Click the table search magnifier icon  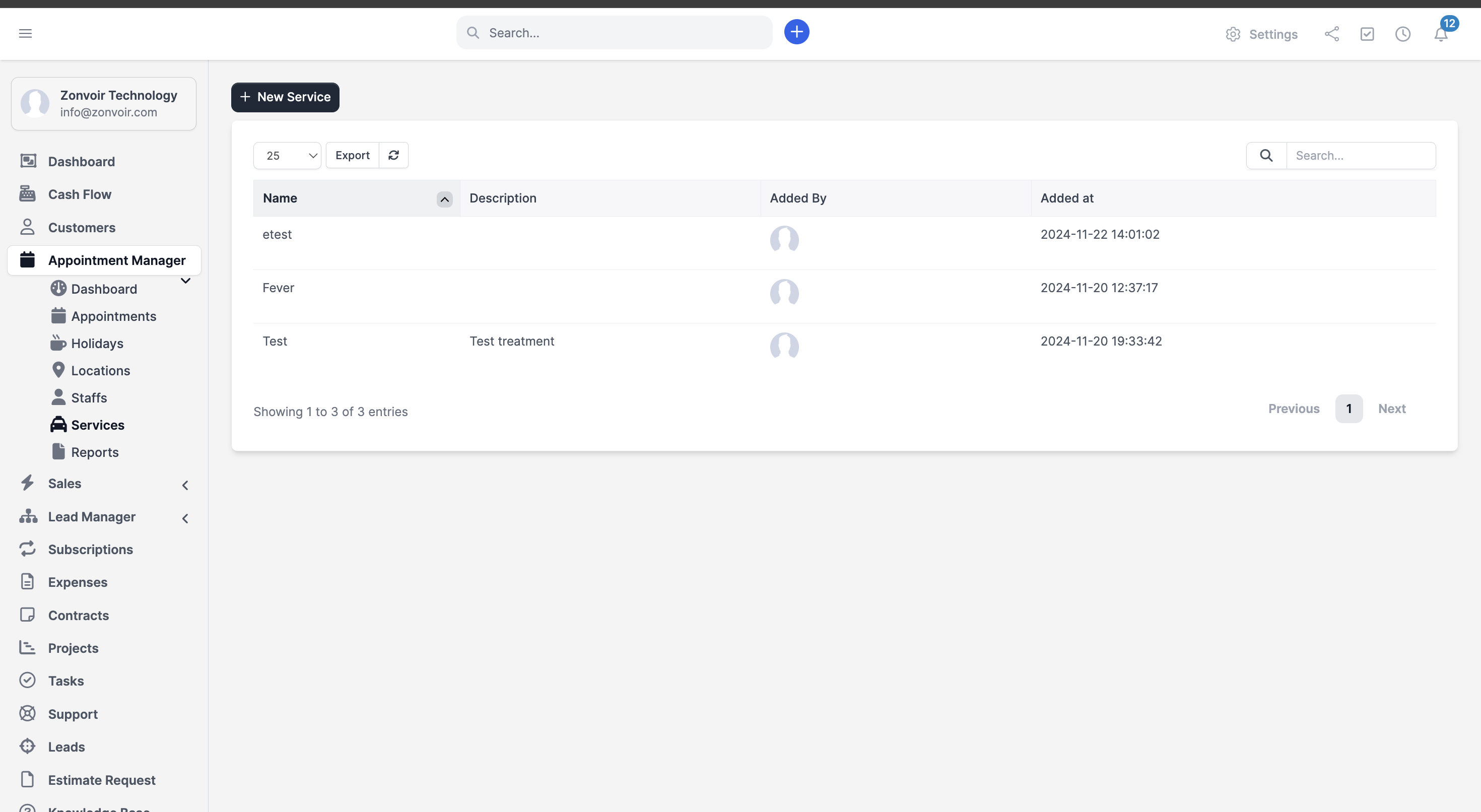pyautogui.click(x=1266, y=155)
